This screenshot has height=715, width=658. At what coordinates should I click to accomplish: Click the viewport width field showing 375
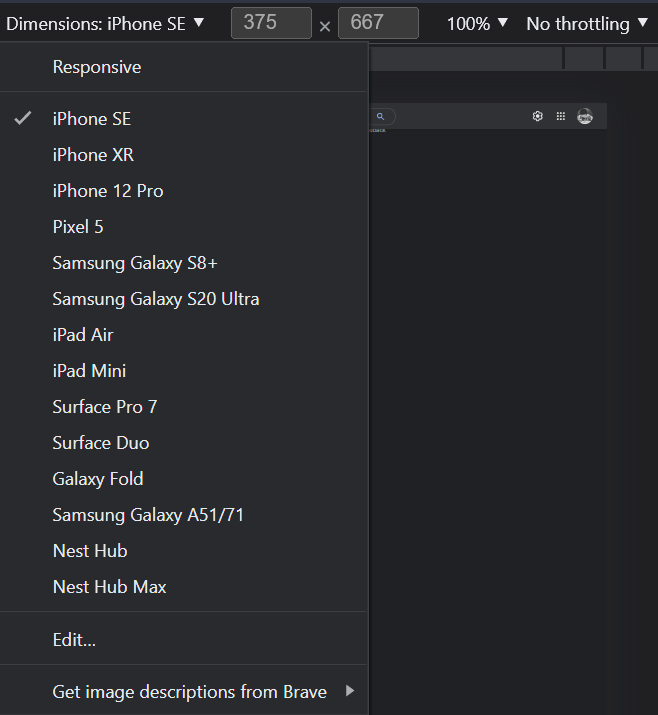(271, 23)
